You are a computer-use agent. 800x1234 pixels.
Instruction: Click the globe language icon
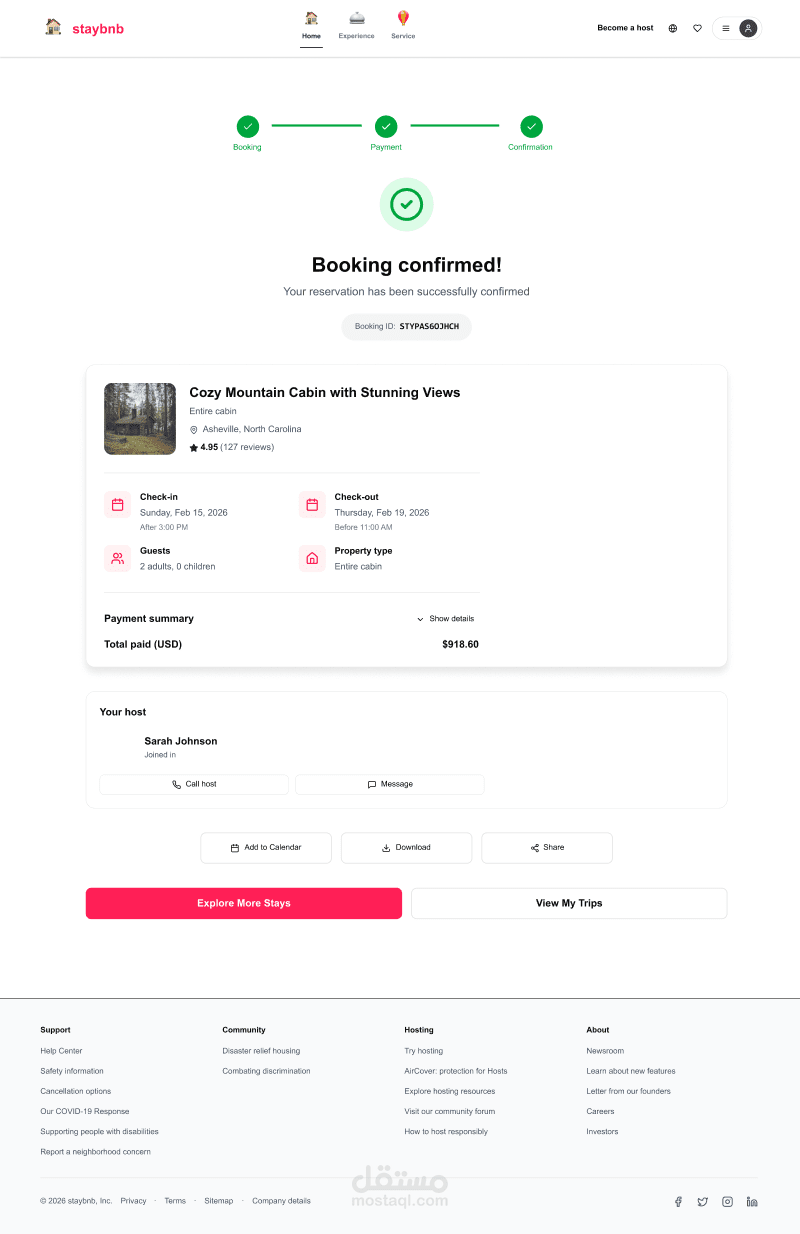click(672, 28)
